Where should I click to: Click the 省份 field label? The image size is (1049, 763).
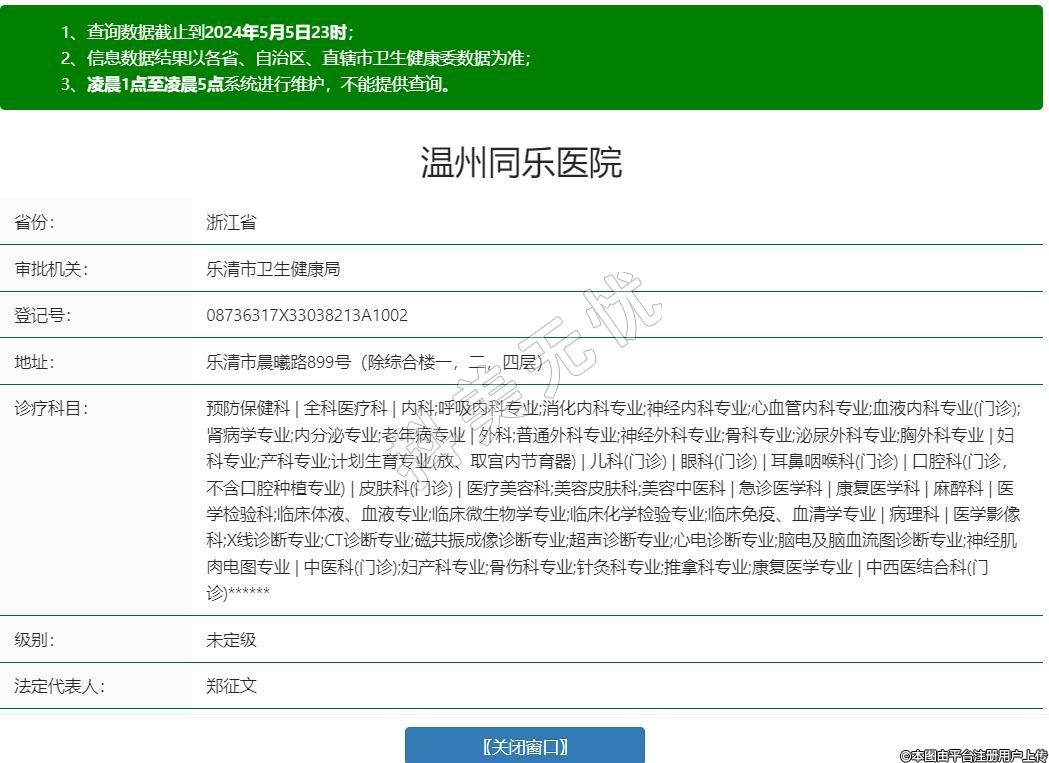pos(34,222)
